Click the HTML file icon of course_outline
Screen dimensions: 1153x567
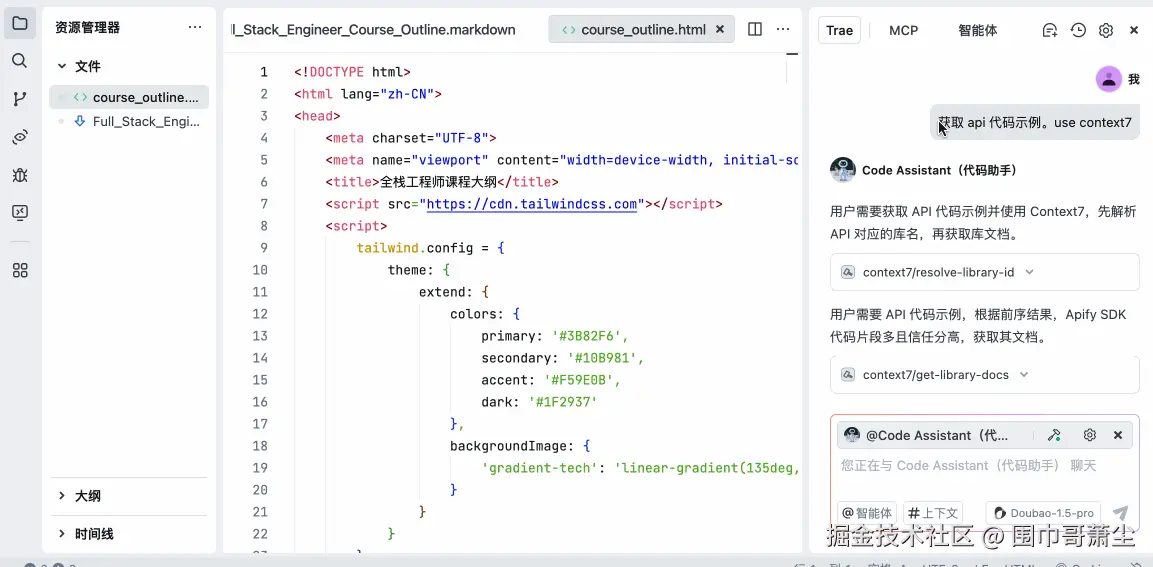click(x=80, y=97)
